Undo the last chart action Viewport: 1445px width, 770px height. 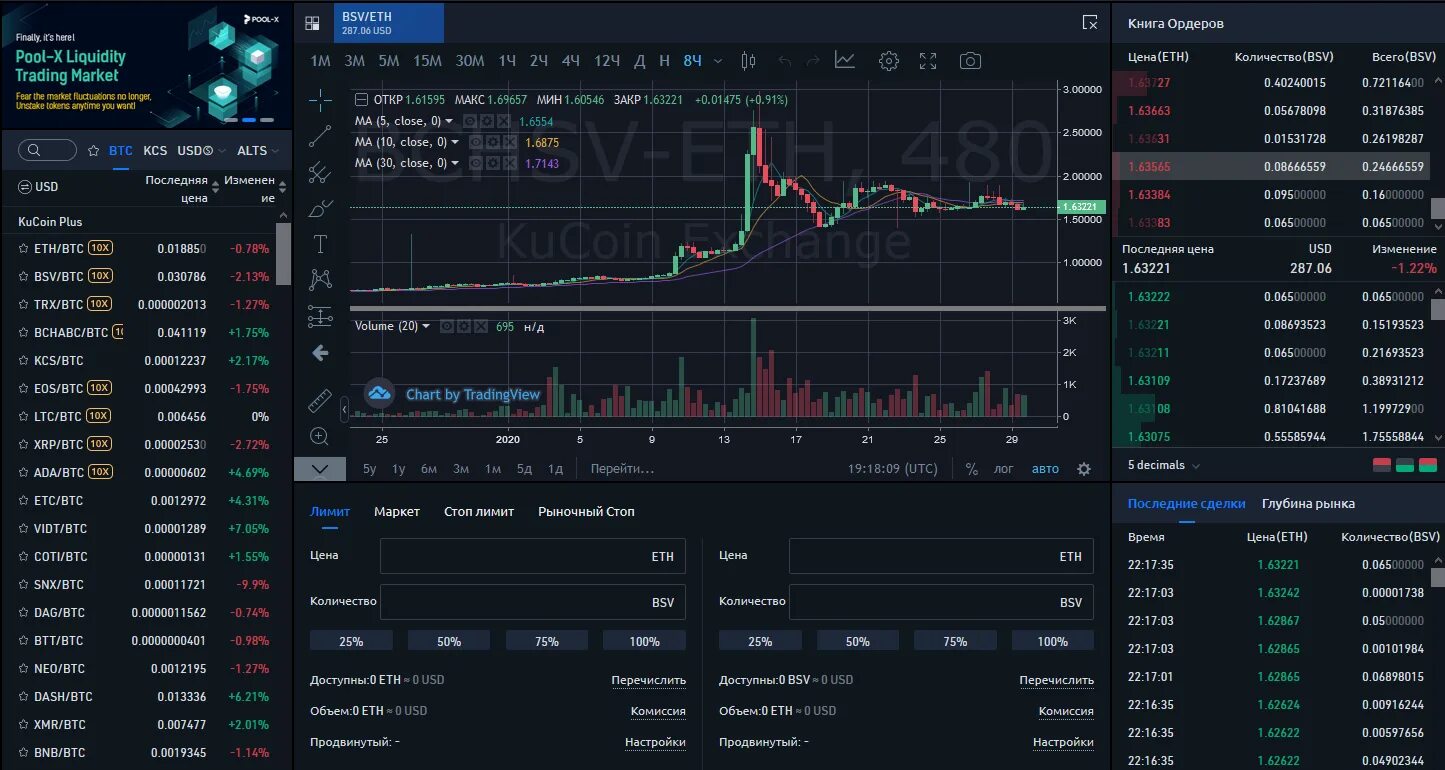click(x=785, y=61)
